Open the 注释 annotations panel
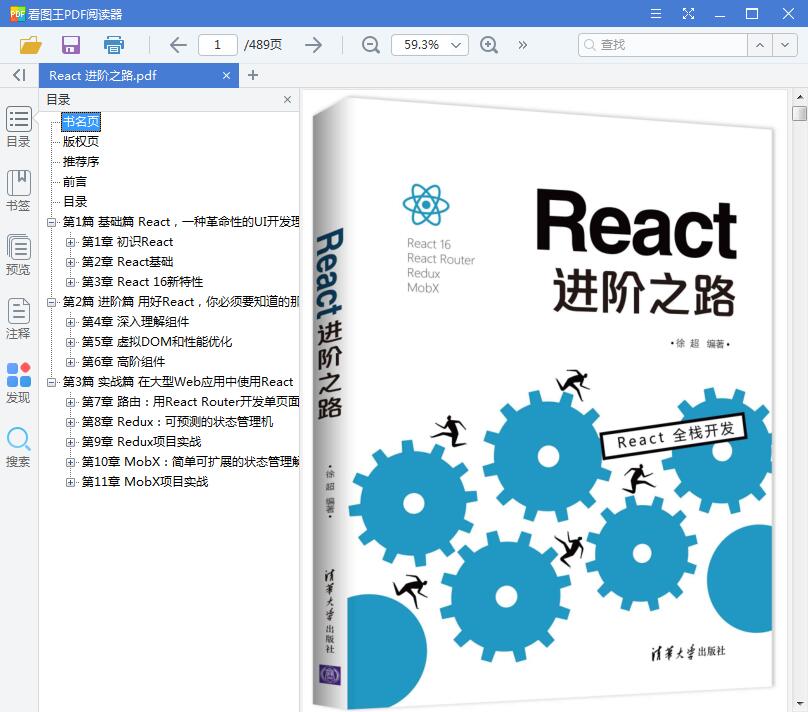The width and height of the screenshot is (808, 712). point(19,318)
